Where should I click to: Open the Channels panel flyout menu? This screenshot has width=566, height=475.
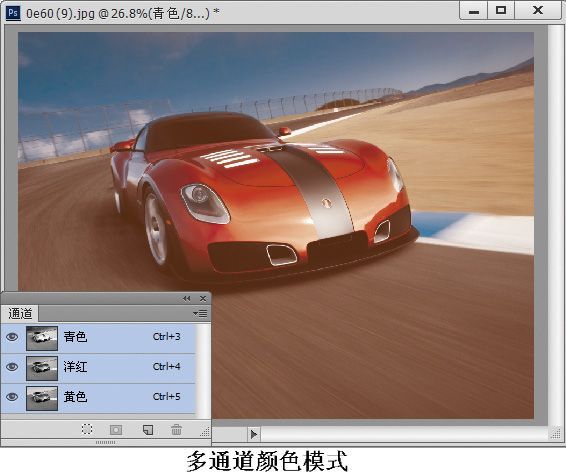[200, 313]
